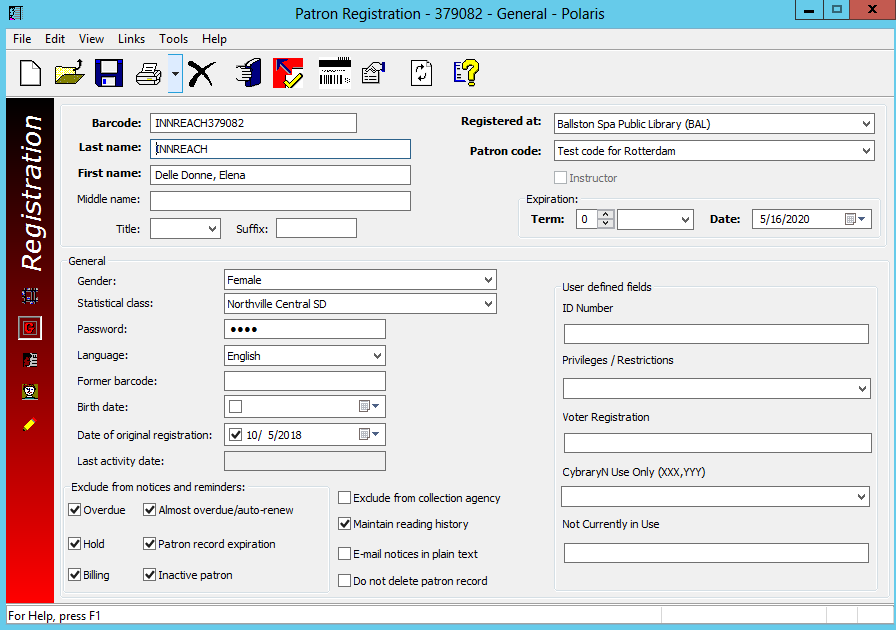Save the patron record with the floppy disk icon
The height and width of the screenshot is (630, 896).
coord(108,73)
